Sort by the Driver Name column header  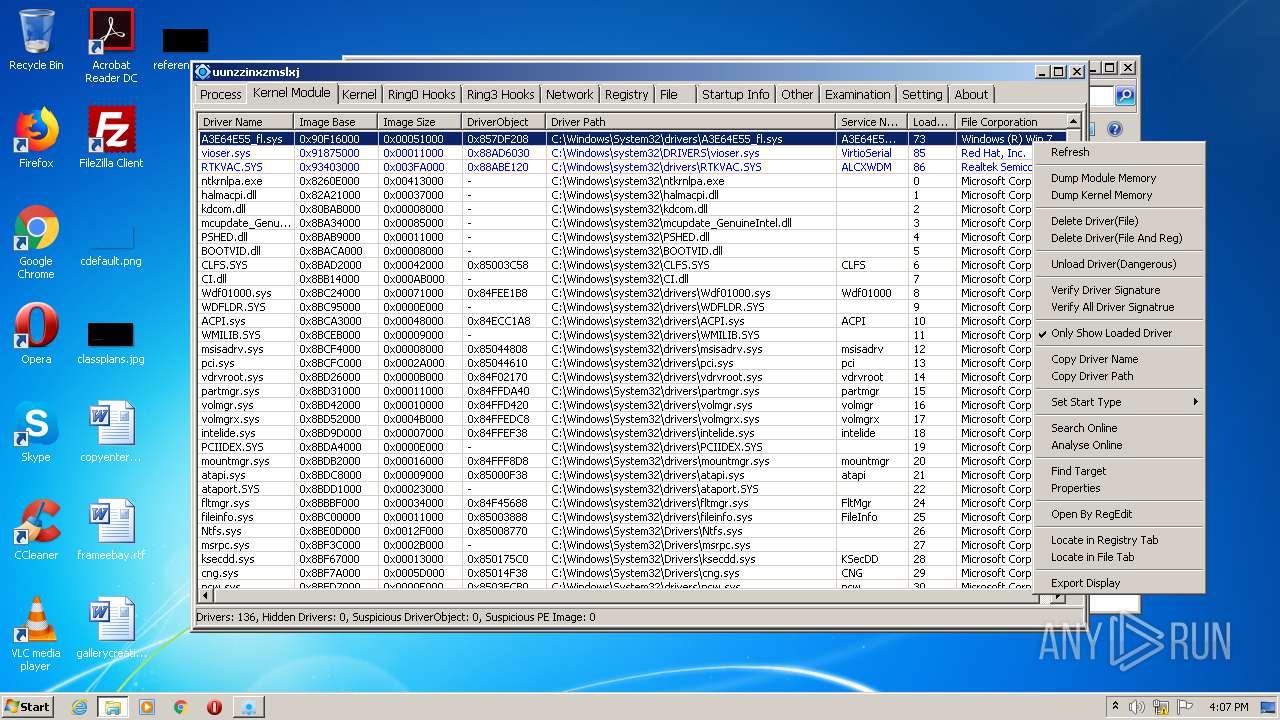coord(246,122)
